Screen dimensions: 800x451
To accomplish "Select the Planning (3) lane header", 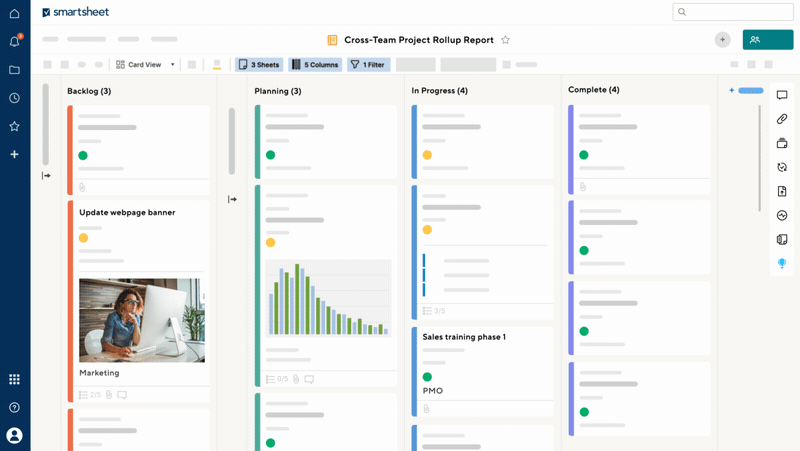I will pyautogui.click(x=278, y=91).
